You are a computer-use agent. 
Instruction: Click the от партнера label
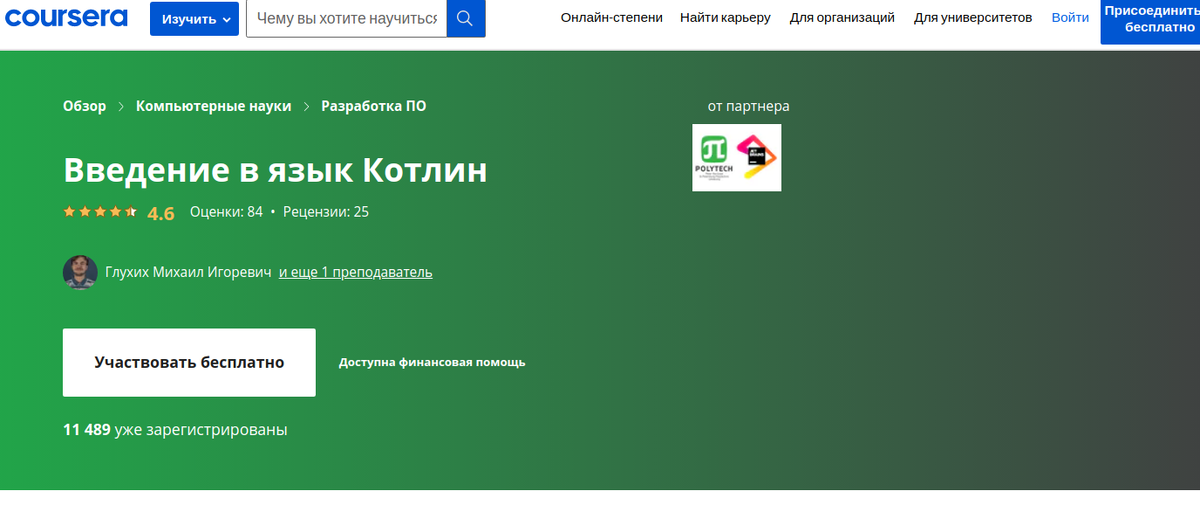click(x=749, y=106)
